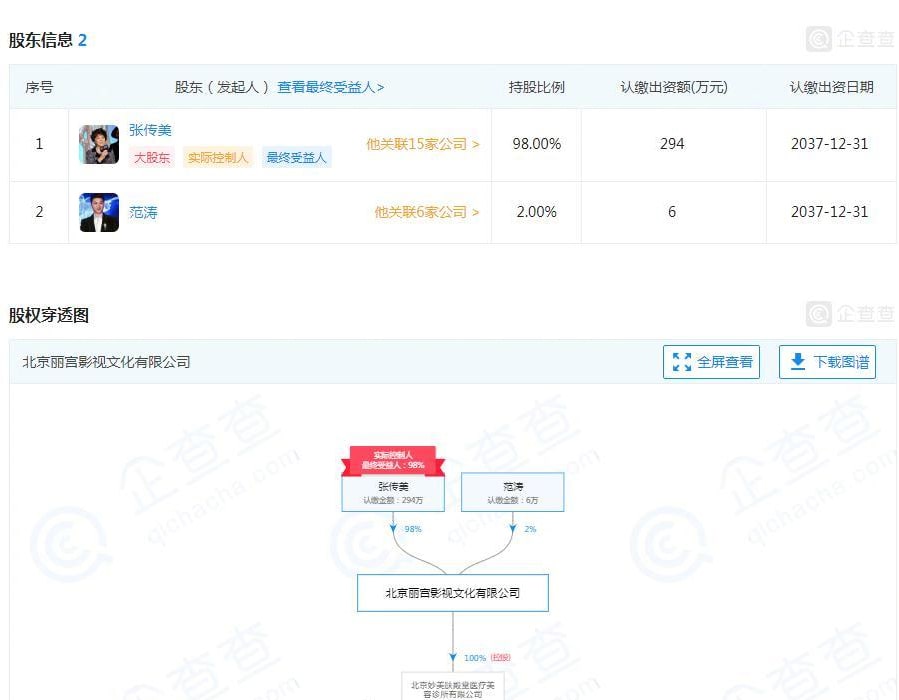Screen dimensions: 899x700
Task: Click the 98.00% shareholding cell
Action: (x=537, y=144)
